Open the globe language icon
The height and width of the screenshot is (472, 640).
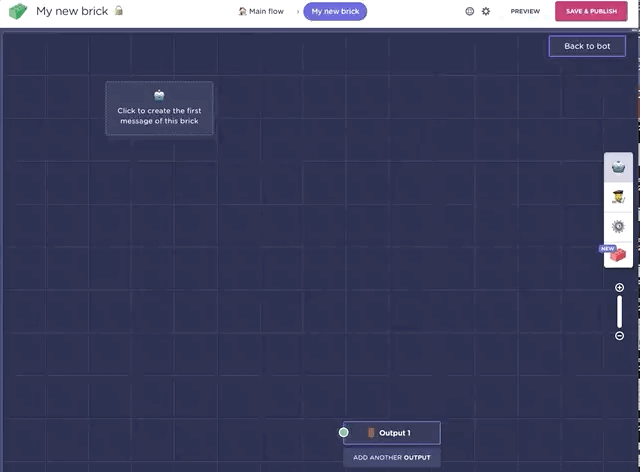coord(470,11)
